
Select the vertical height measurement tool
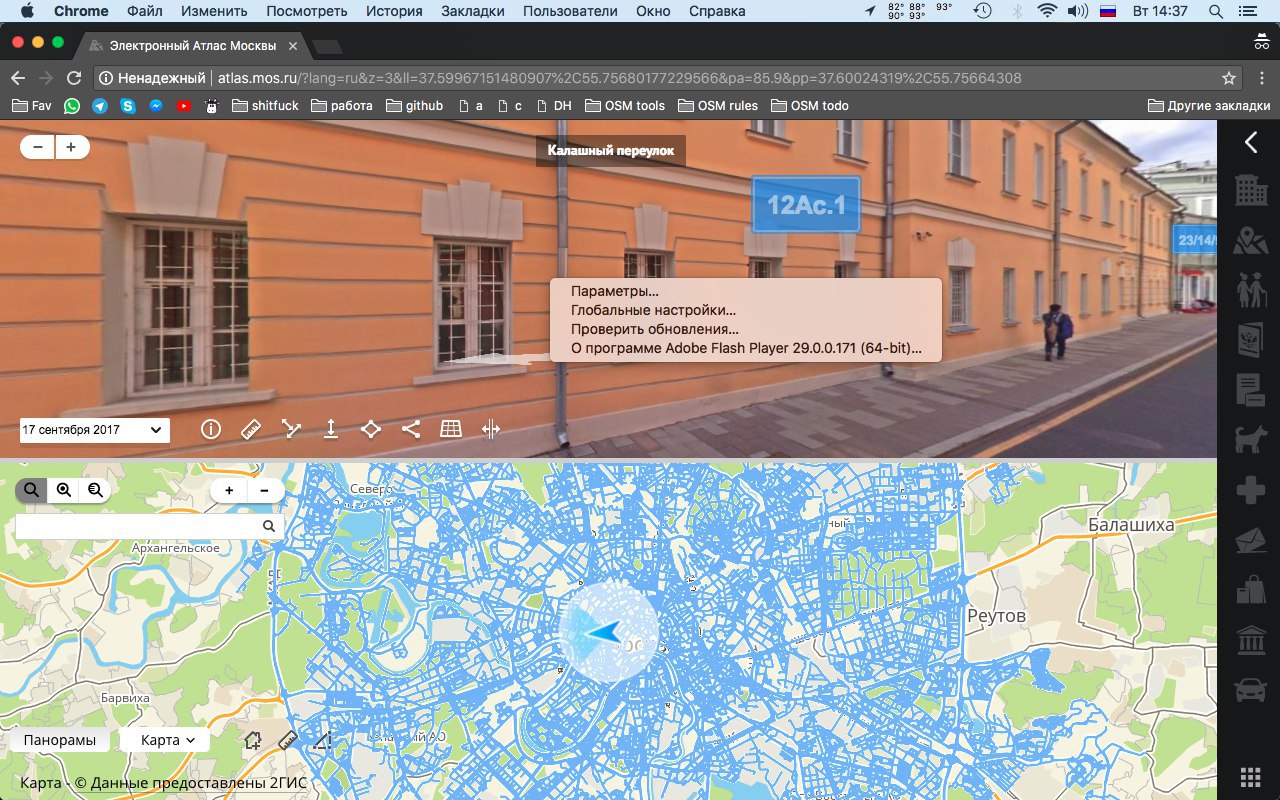pyautogui.click(x=331, y=429)
